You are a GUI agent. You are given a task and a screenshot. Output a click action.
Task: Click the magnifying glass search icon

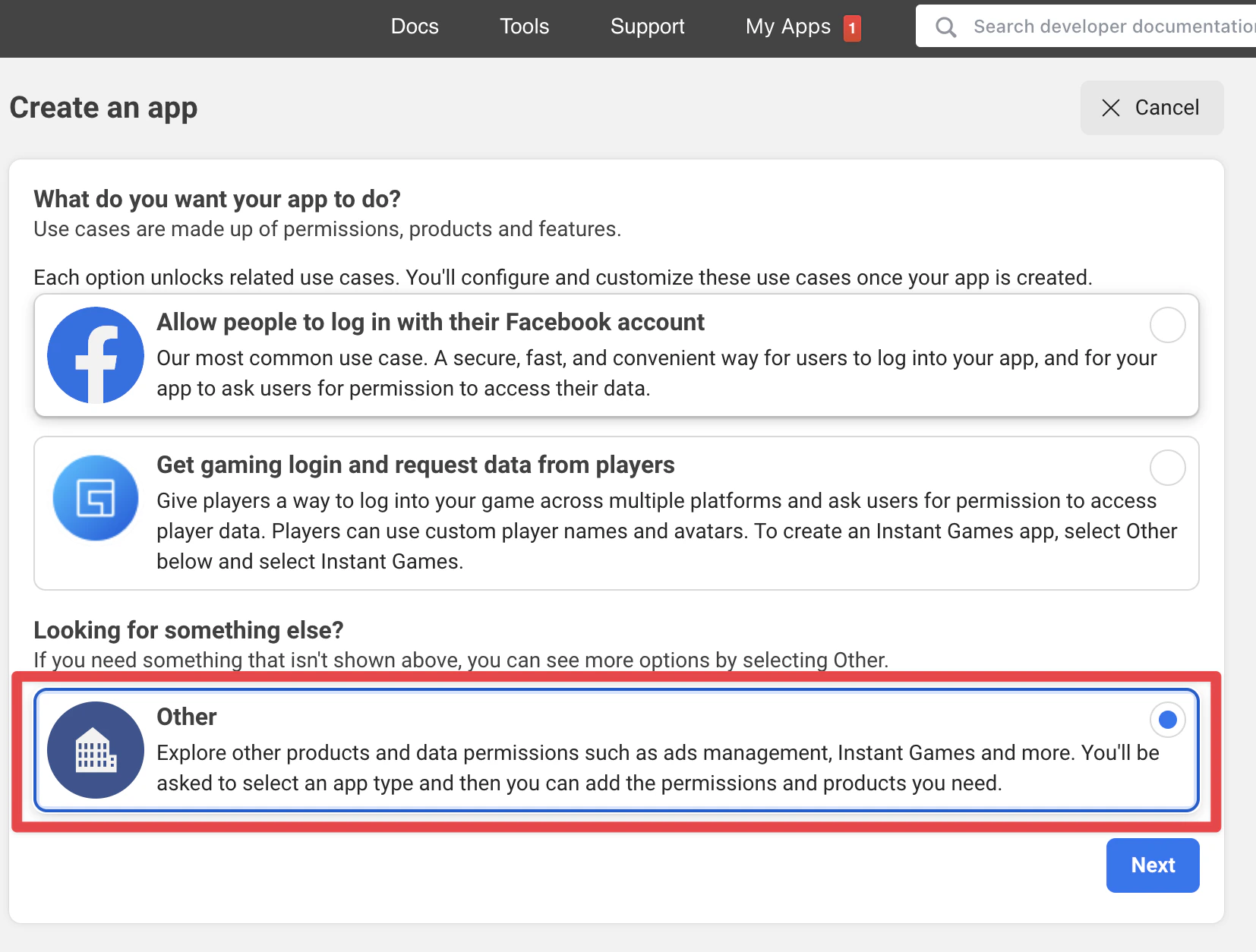[945, 27]
